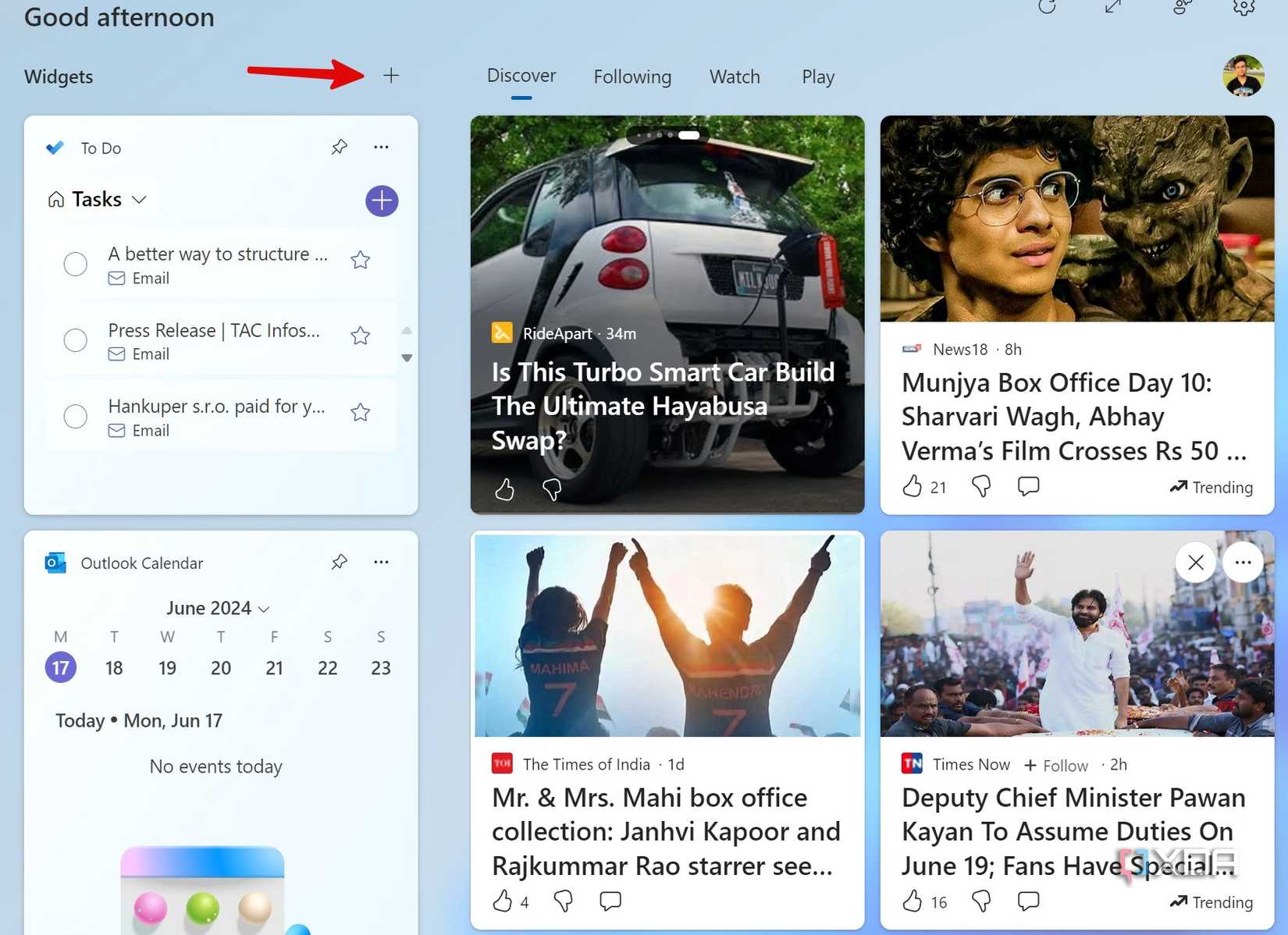Screen dimensions: 1288x935
Task: Switch to the Play tab
Action: click(x=818, y=76)
